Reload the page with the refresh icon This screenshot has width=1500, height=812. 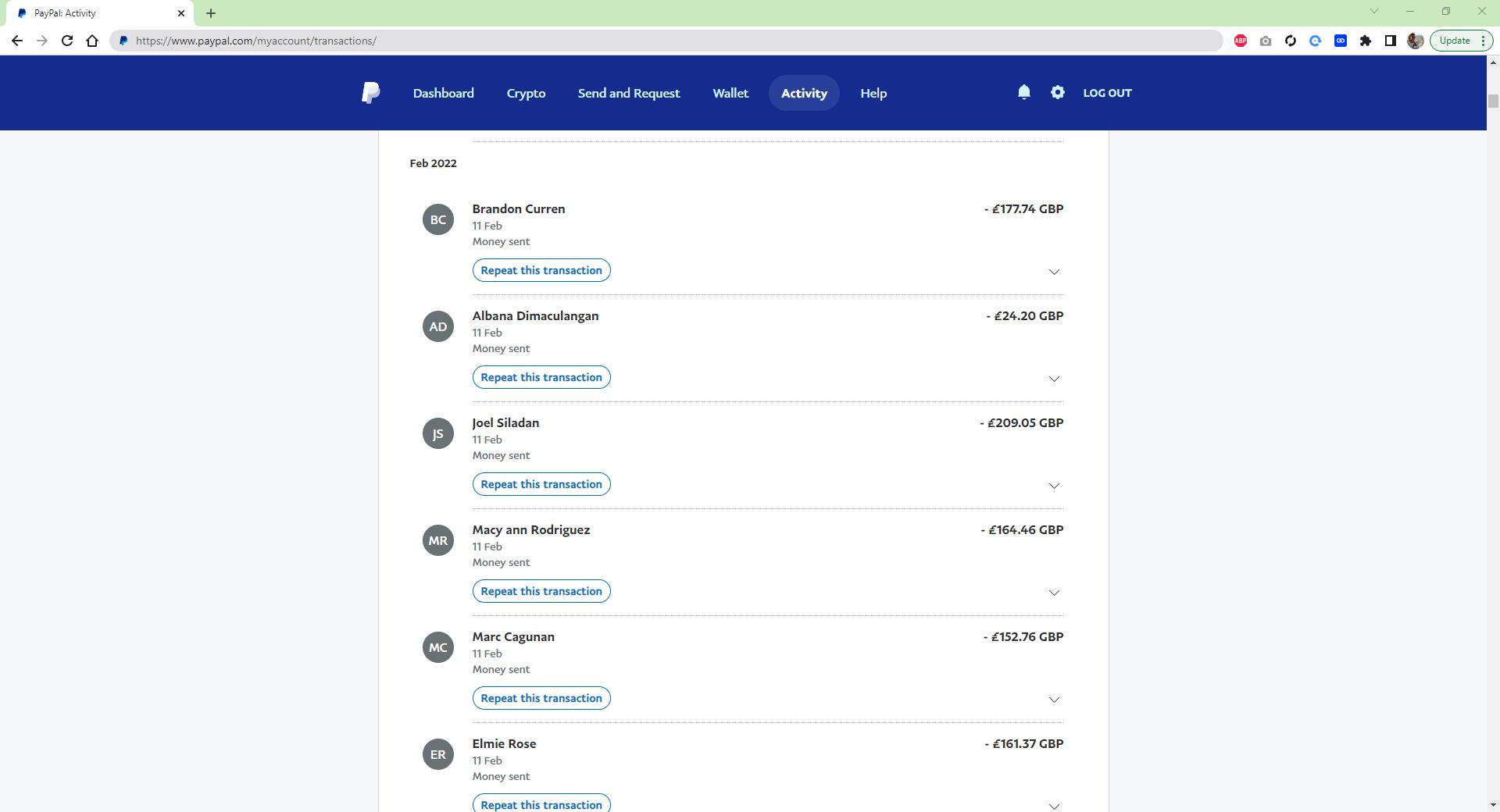coord(67,41)
